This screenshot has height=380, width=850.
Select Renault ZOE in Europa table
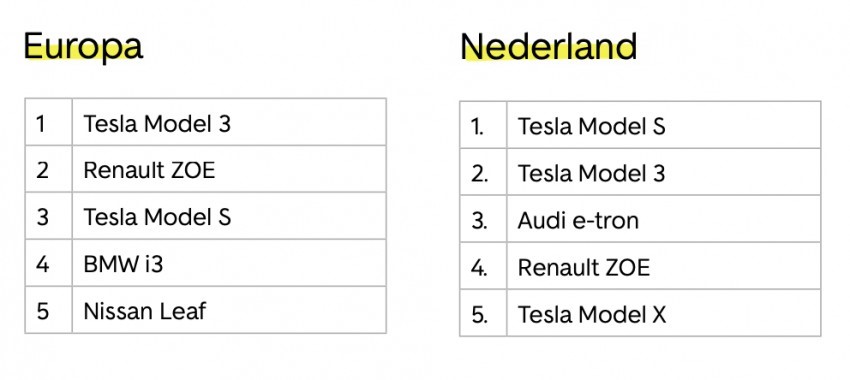(x=149, y=170)
